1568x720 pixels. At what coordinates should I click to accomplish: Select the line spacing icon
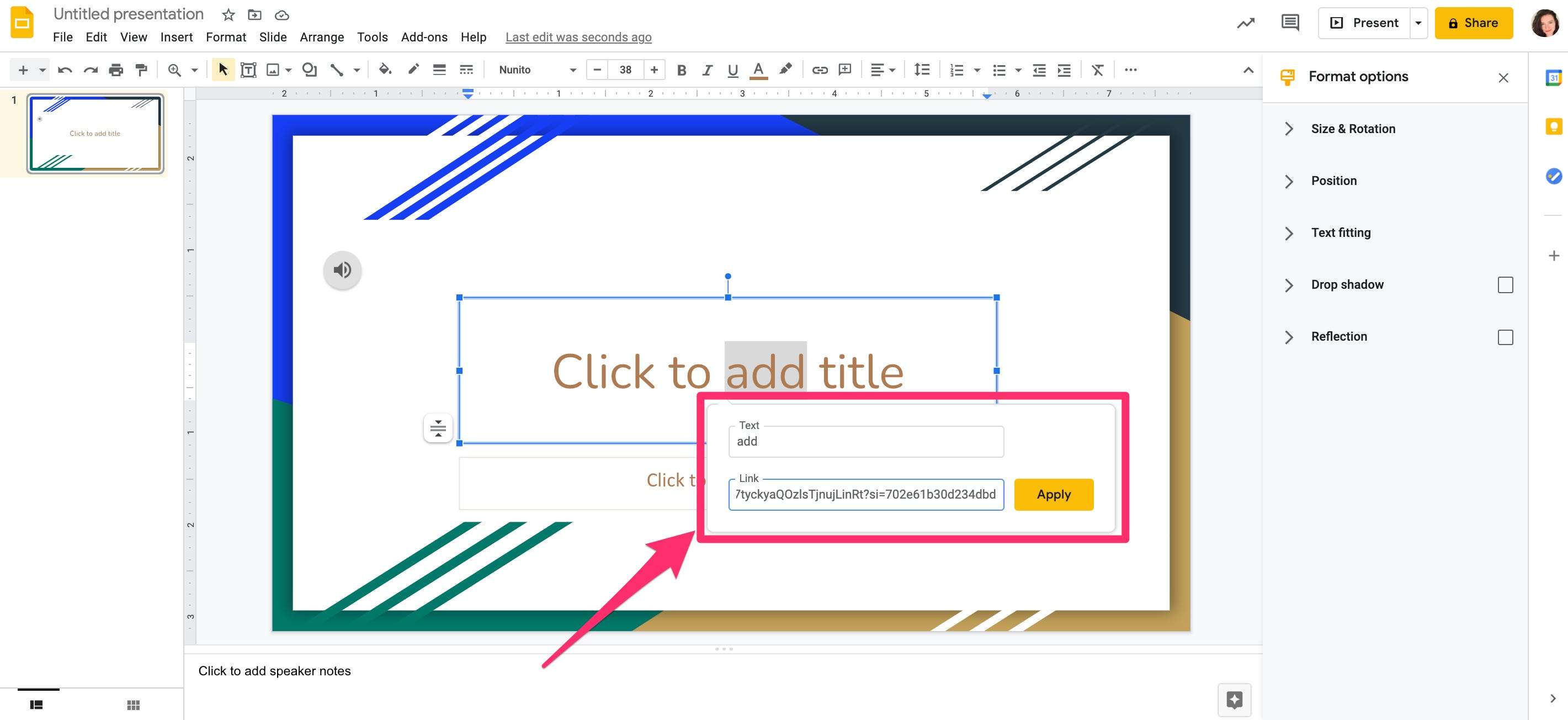point(921,69)
